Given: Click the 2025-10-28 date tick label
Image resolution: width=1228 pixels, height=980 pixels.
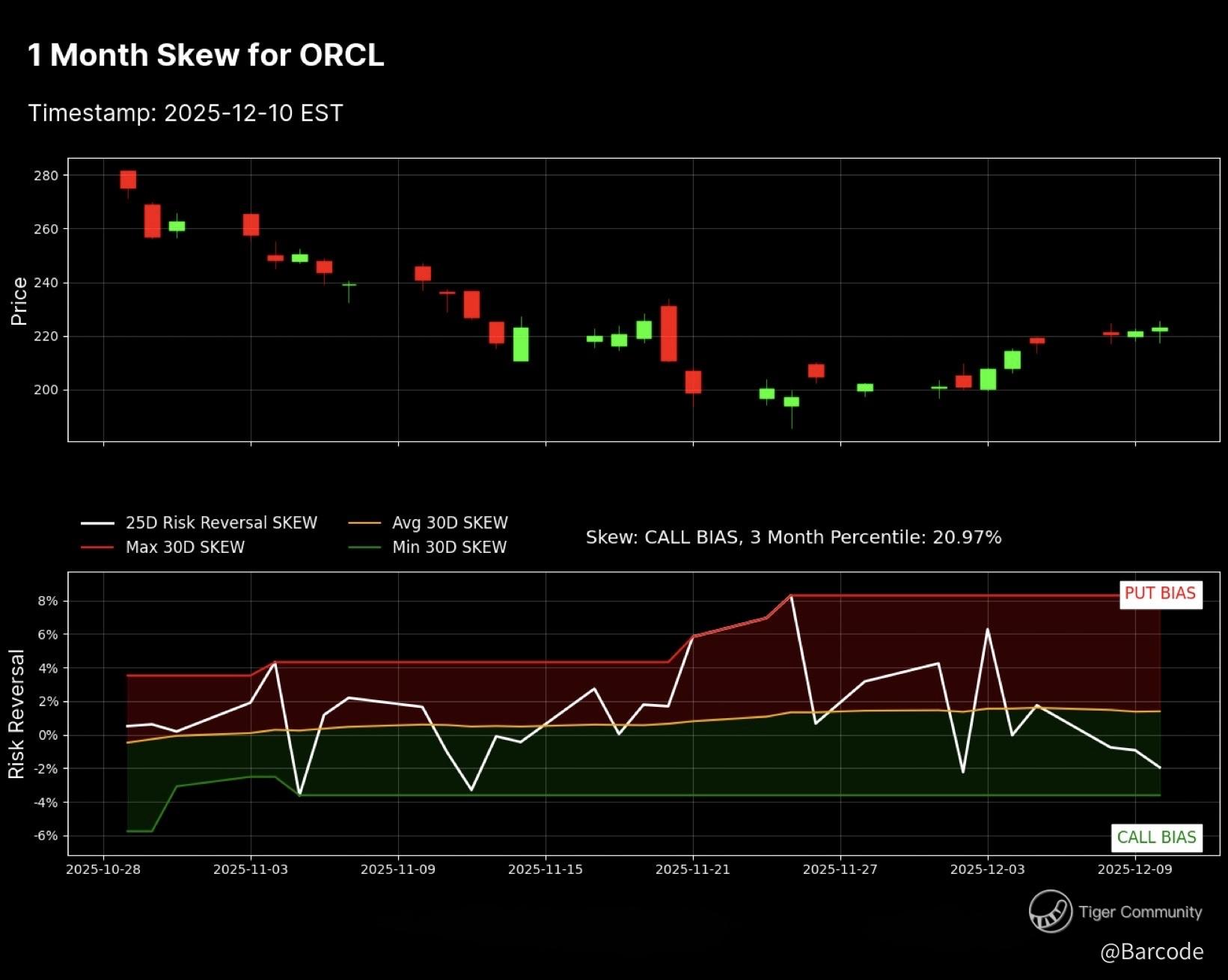Looking at the screenshot, I should pos(103,869).
